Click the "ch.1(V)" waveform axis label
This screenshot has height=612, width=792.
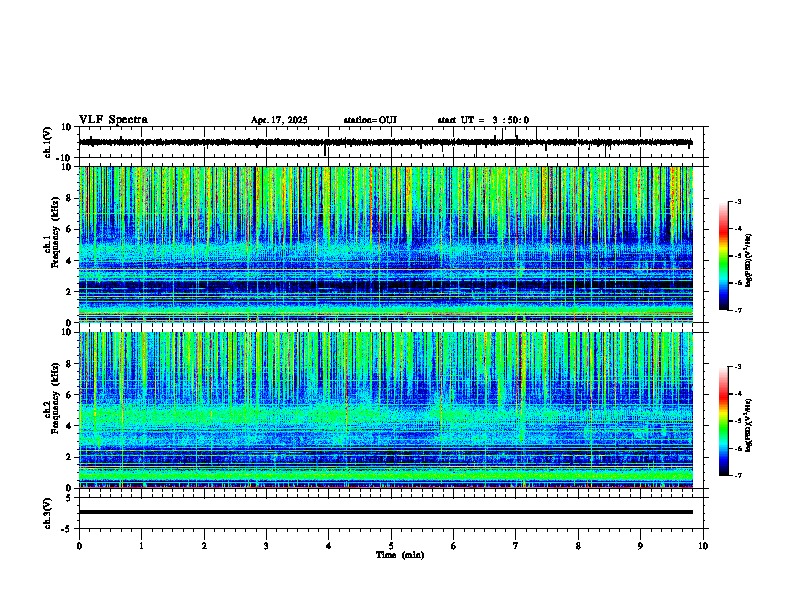[x=47, y=142]
